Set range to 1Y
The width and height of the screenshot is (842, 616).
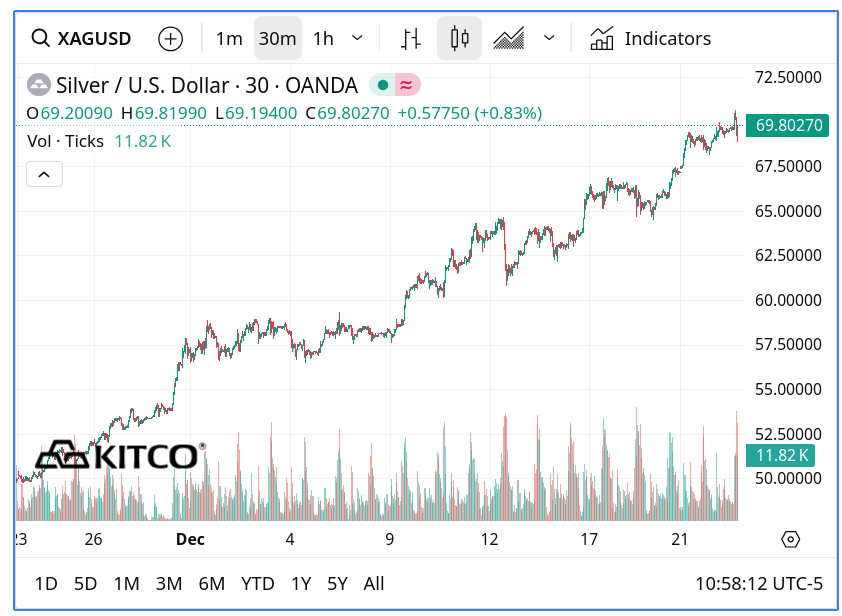click(301, 584)
